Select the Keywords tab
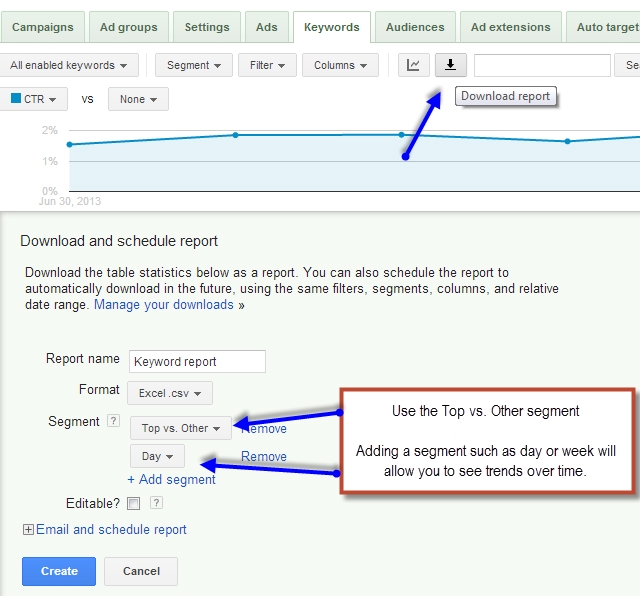Image resolution: width=640 pixels, height=596 pixels. click(332, 27)
